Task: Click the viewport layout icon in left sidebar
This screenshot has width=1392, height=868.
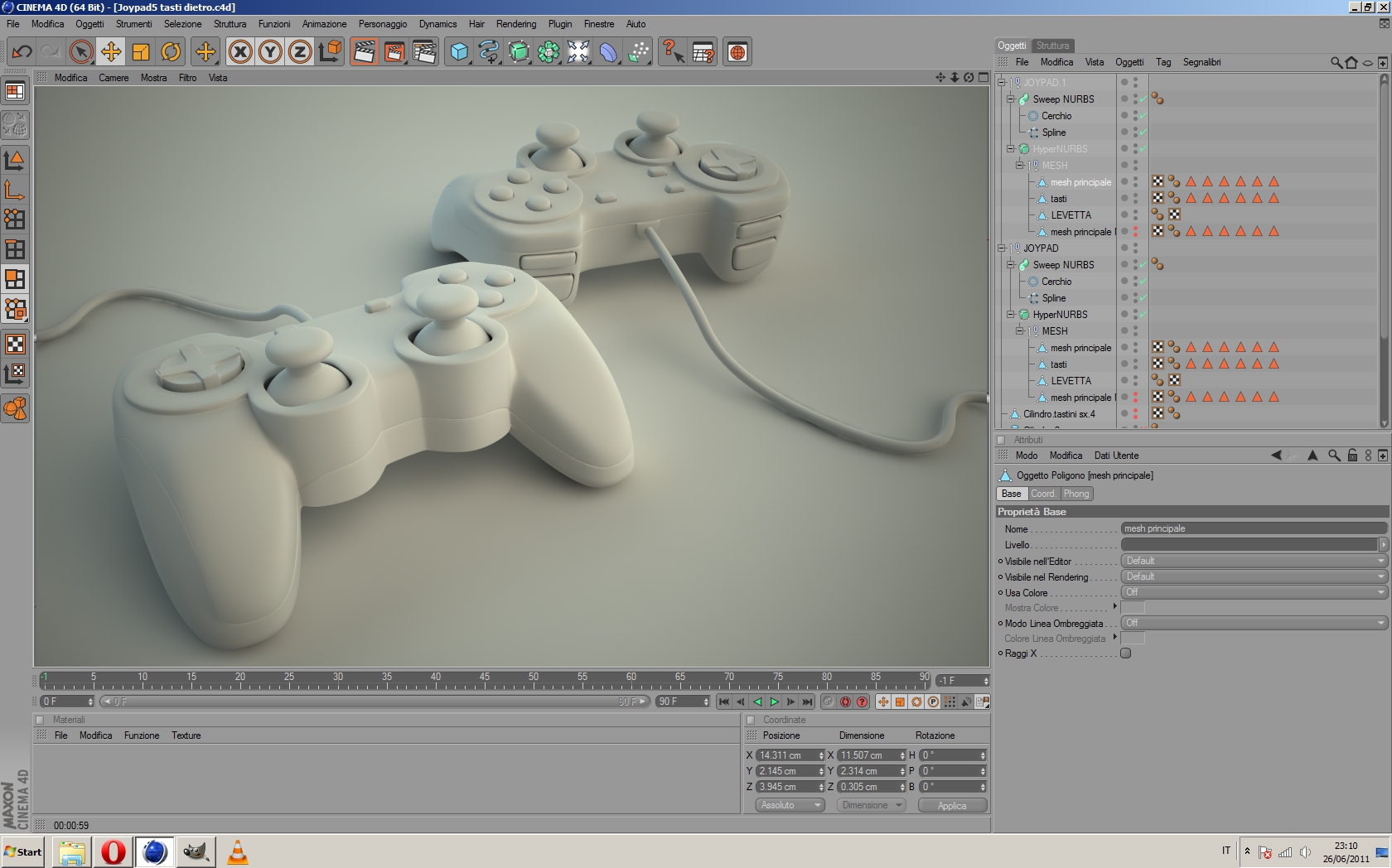Action: (15, 91)
